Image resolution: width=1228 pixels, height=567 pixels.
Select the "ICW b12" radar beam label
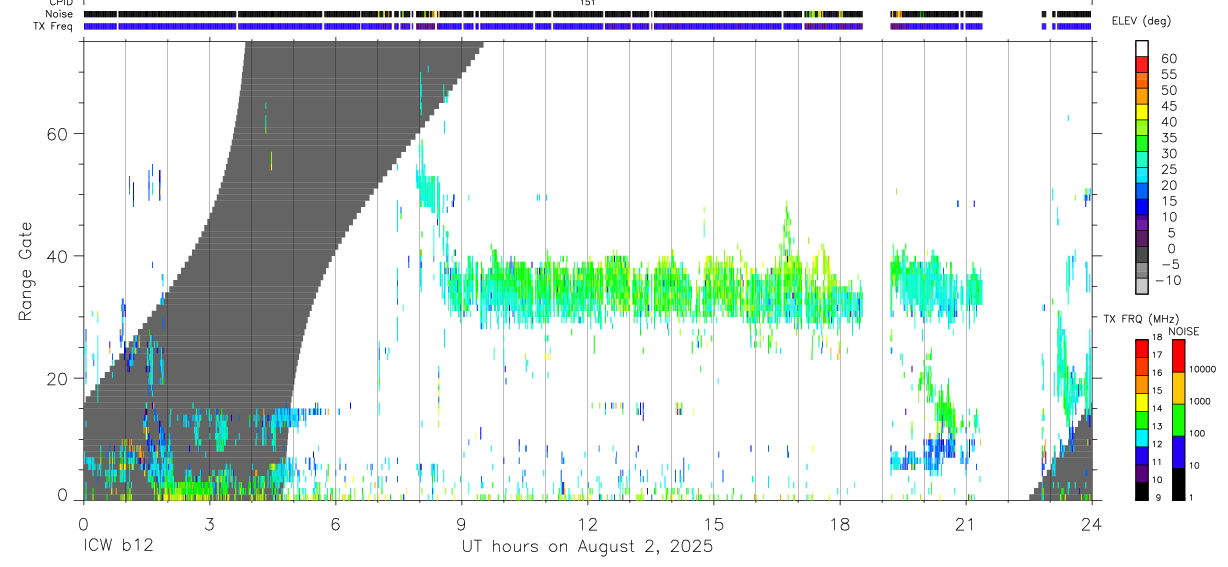[x=117, y=547]
